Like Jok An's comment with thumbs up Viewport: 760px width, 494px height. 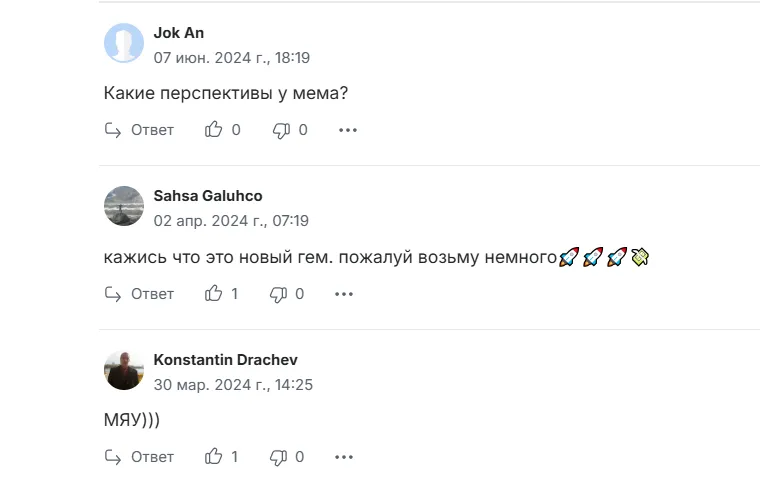pos(213,129)
